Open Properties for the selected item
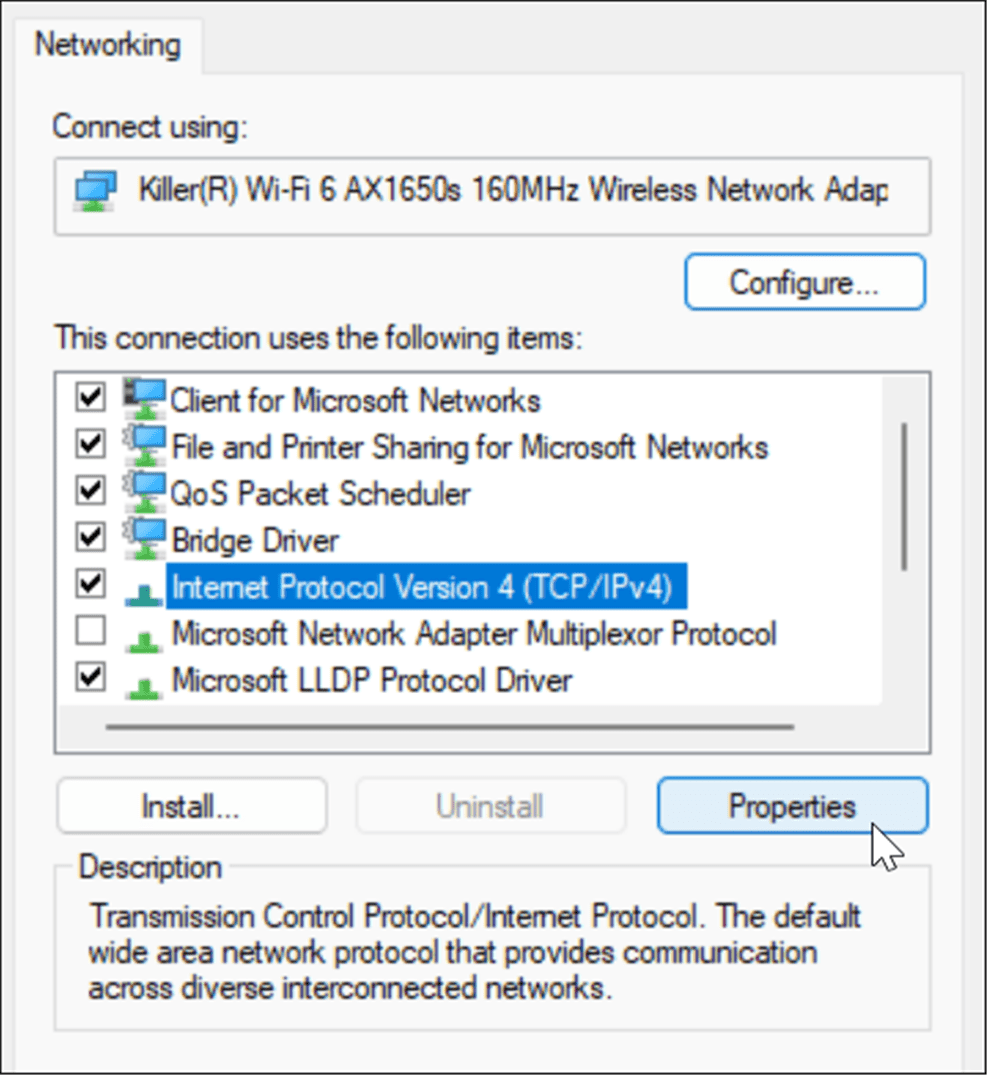 (x=792, y=806)
